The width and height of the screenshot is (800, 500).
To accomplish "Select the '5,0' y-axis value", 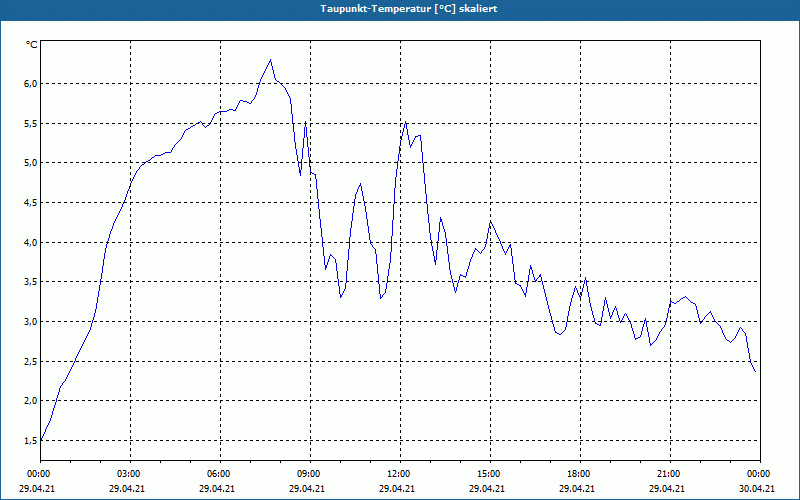I will click(31, 163).
